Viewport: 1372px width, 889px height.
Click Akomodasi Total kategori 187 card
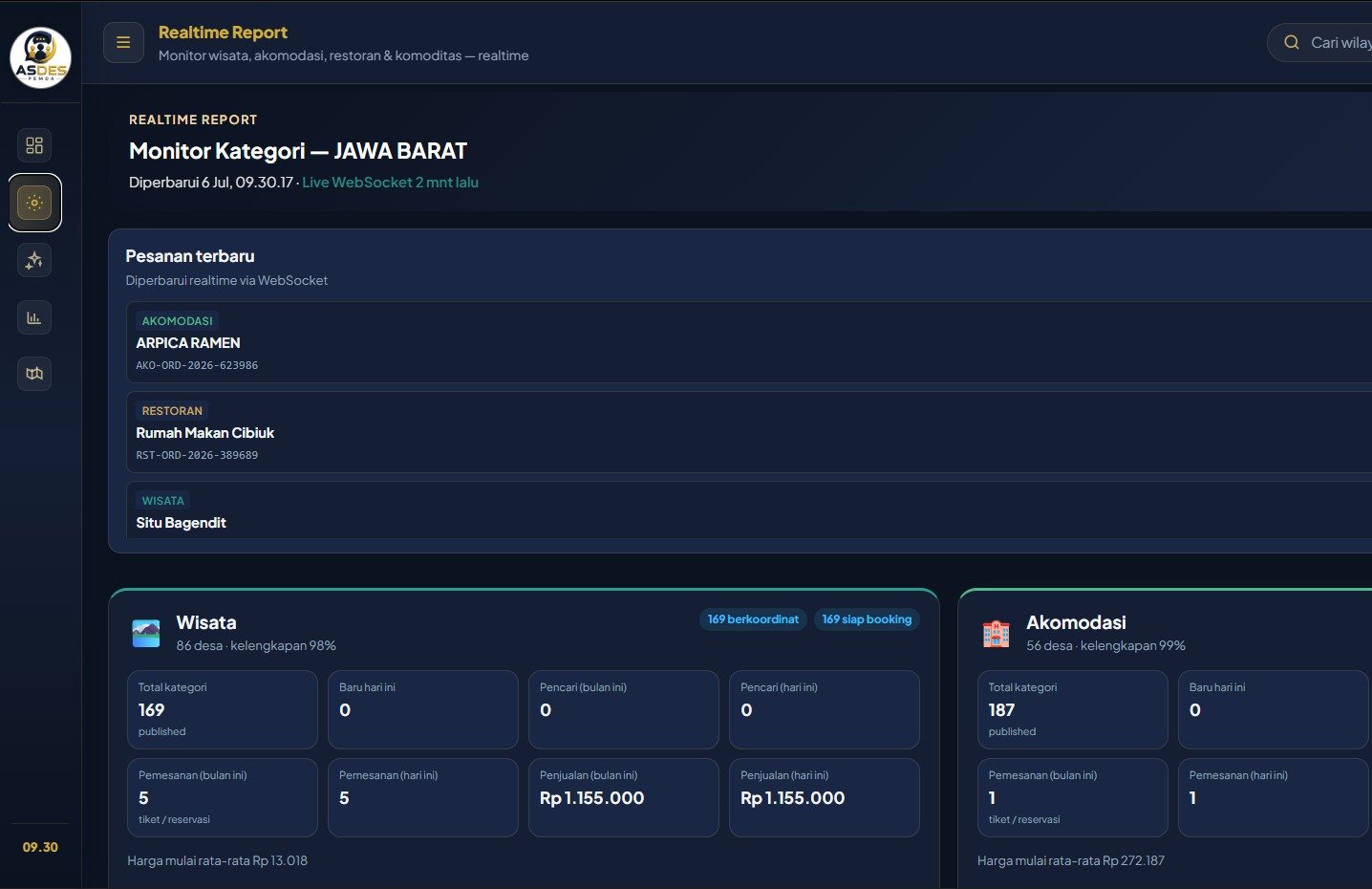click(1073, 709)
